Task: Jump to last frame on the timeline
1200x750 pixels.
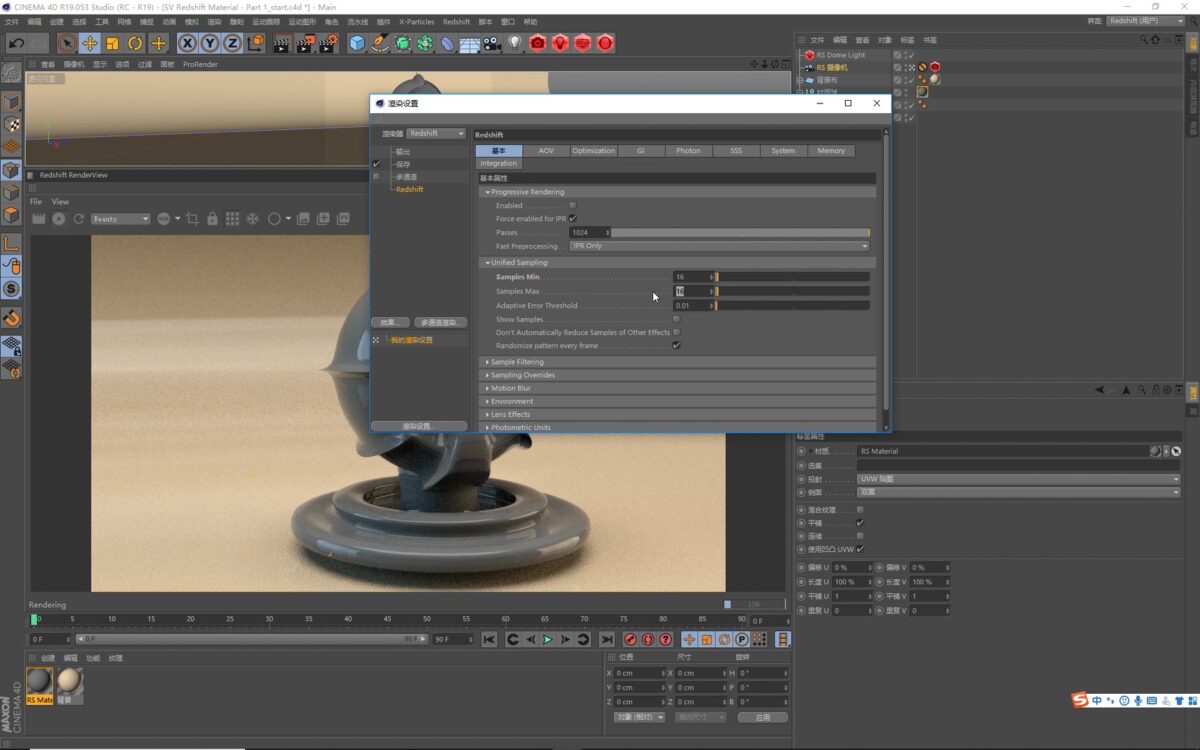Action: tap(606, 639)
